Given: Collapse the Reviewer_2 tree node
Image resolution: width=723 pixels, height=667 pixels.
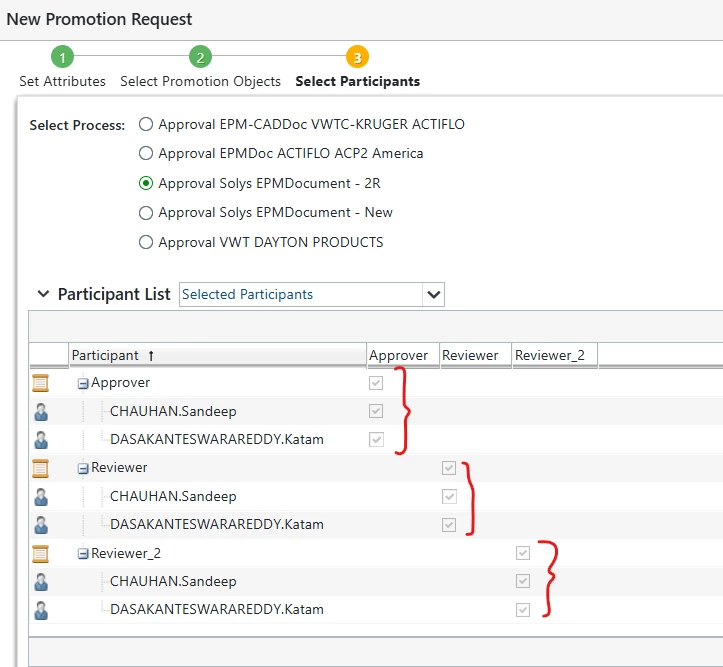Looking at the screenshot, I should point(83,554).
